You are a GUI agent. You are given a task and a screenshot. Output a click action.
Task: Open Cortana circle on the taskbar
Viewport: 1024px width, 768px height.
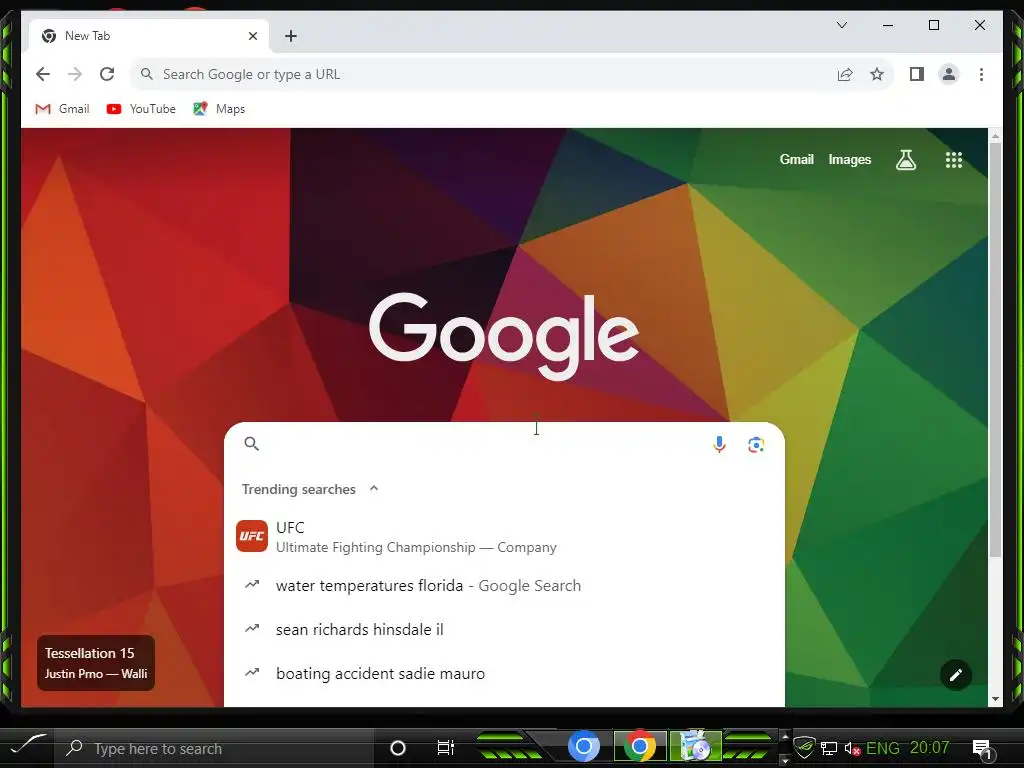point(397,748)
